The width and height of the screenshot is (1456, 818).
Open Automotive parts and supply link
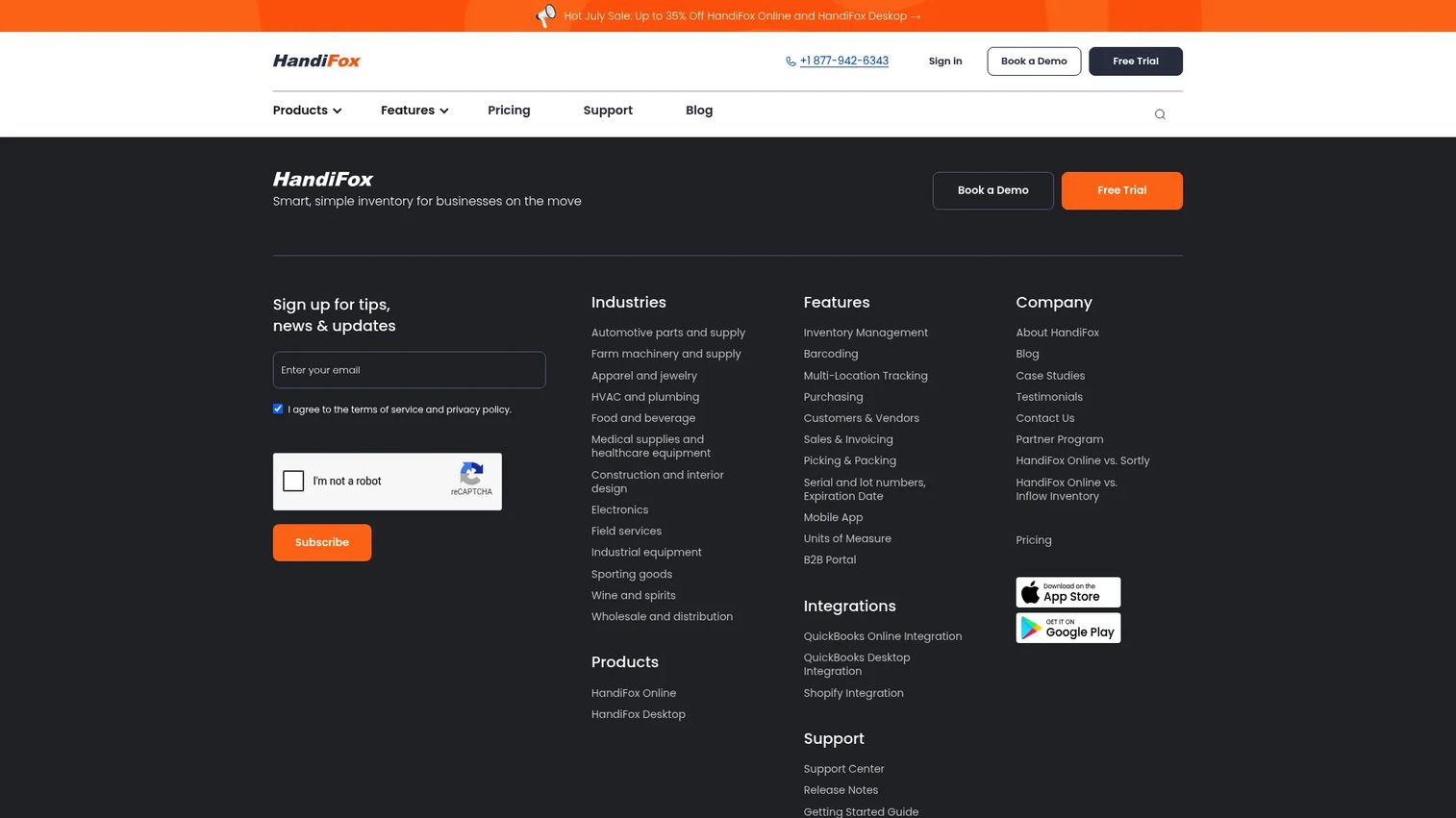tap(668, 333)
